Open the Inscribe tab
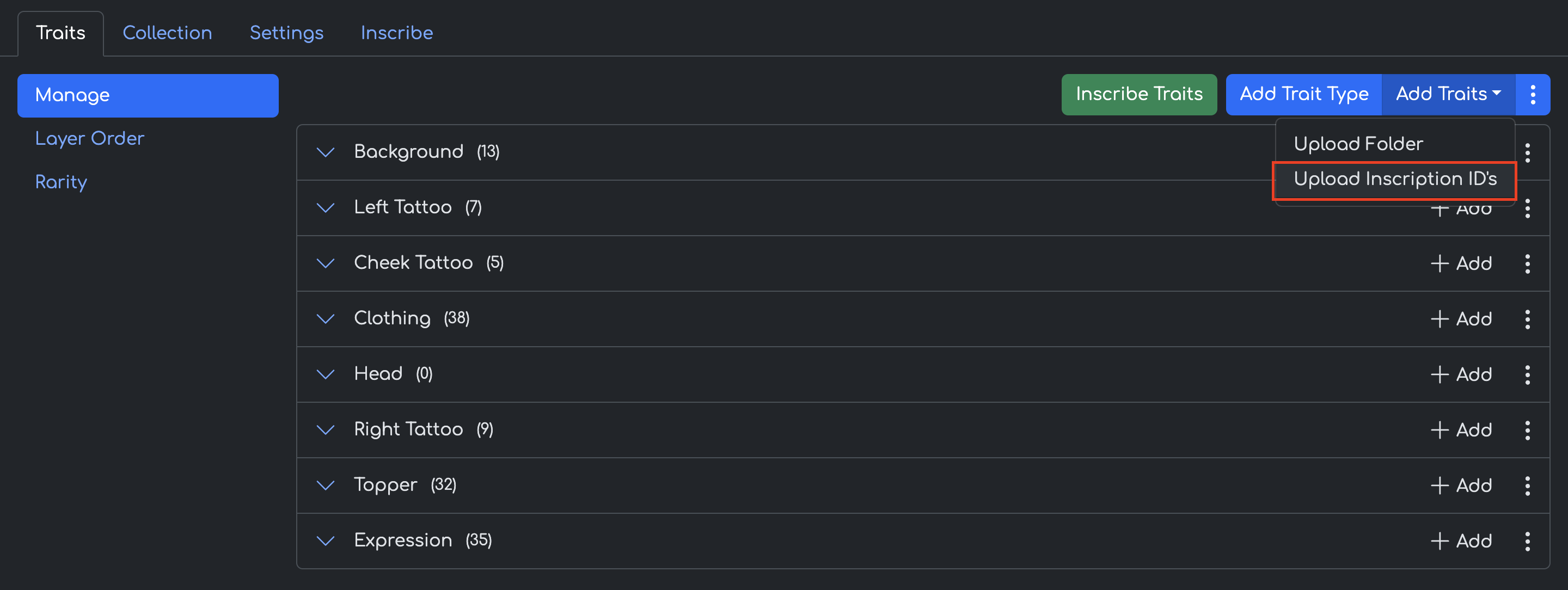This screenshot has height=590, width=1568. (397, 33)
